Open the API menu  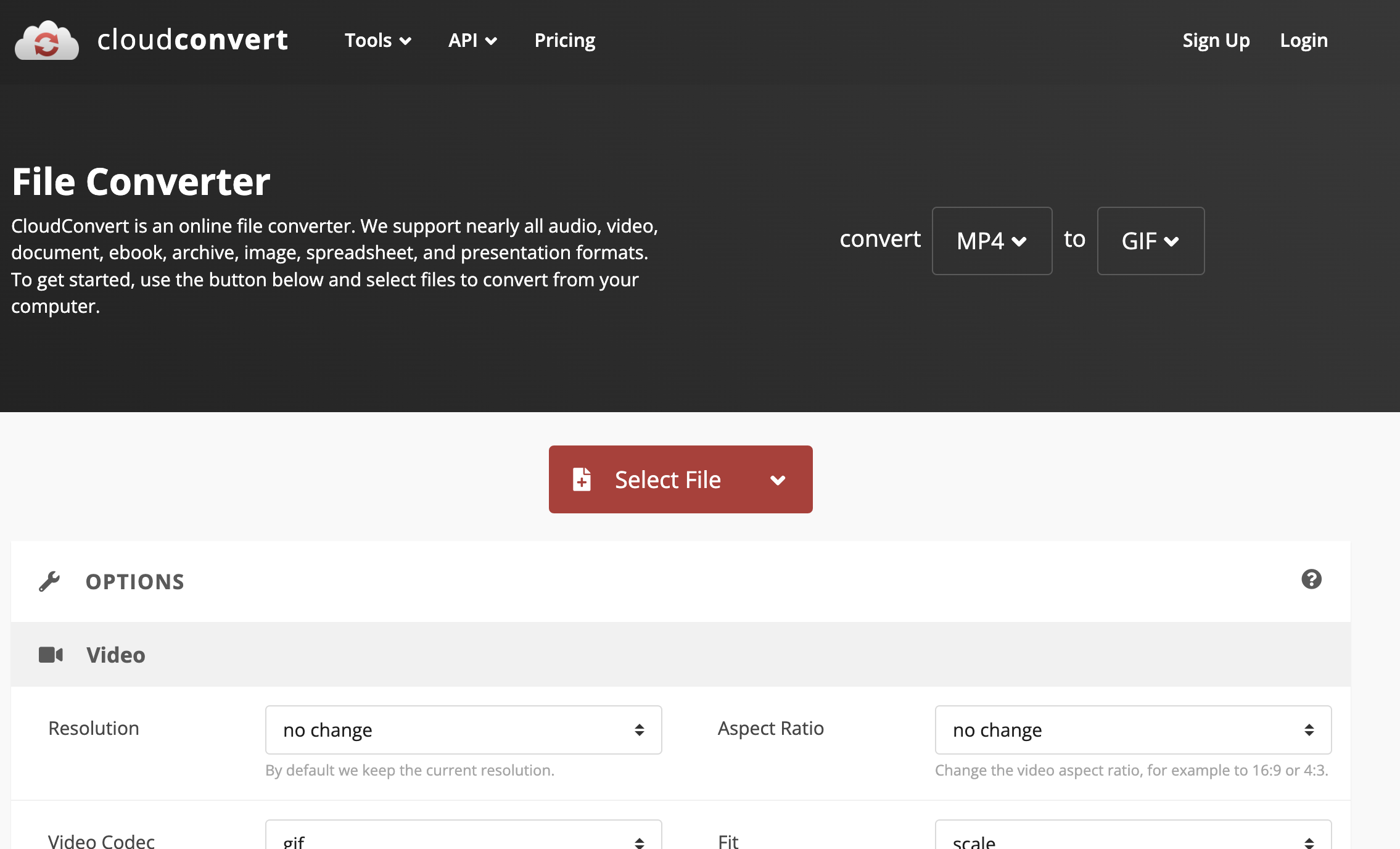472,41
